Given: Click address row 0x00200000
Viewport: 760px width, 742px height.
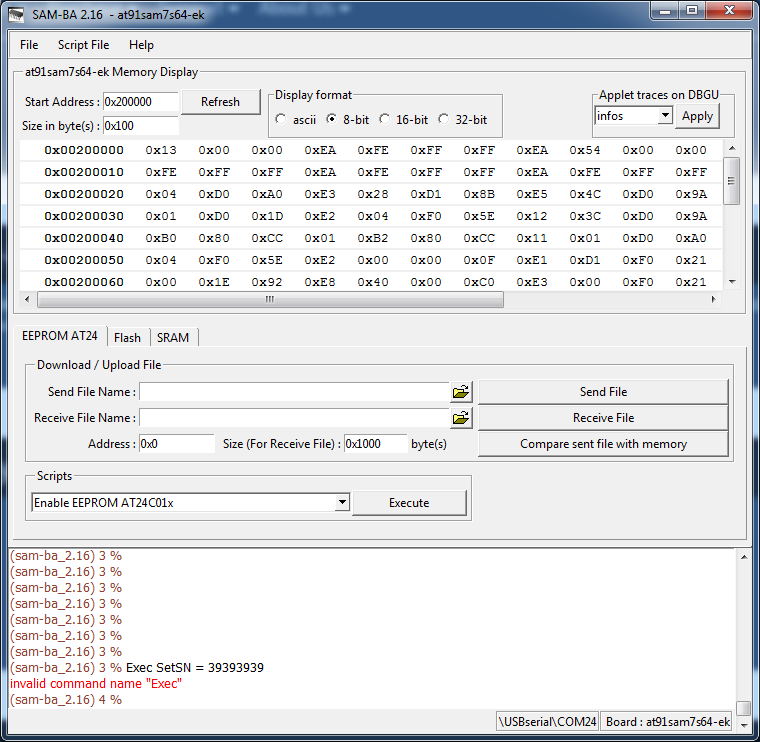Looking at the screenshot, I should pyautogui.click(x=84, y=150).
